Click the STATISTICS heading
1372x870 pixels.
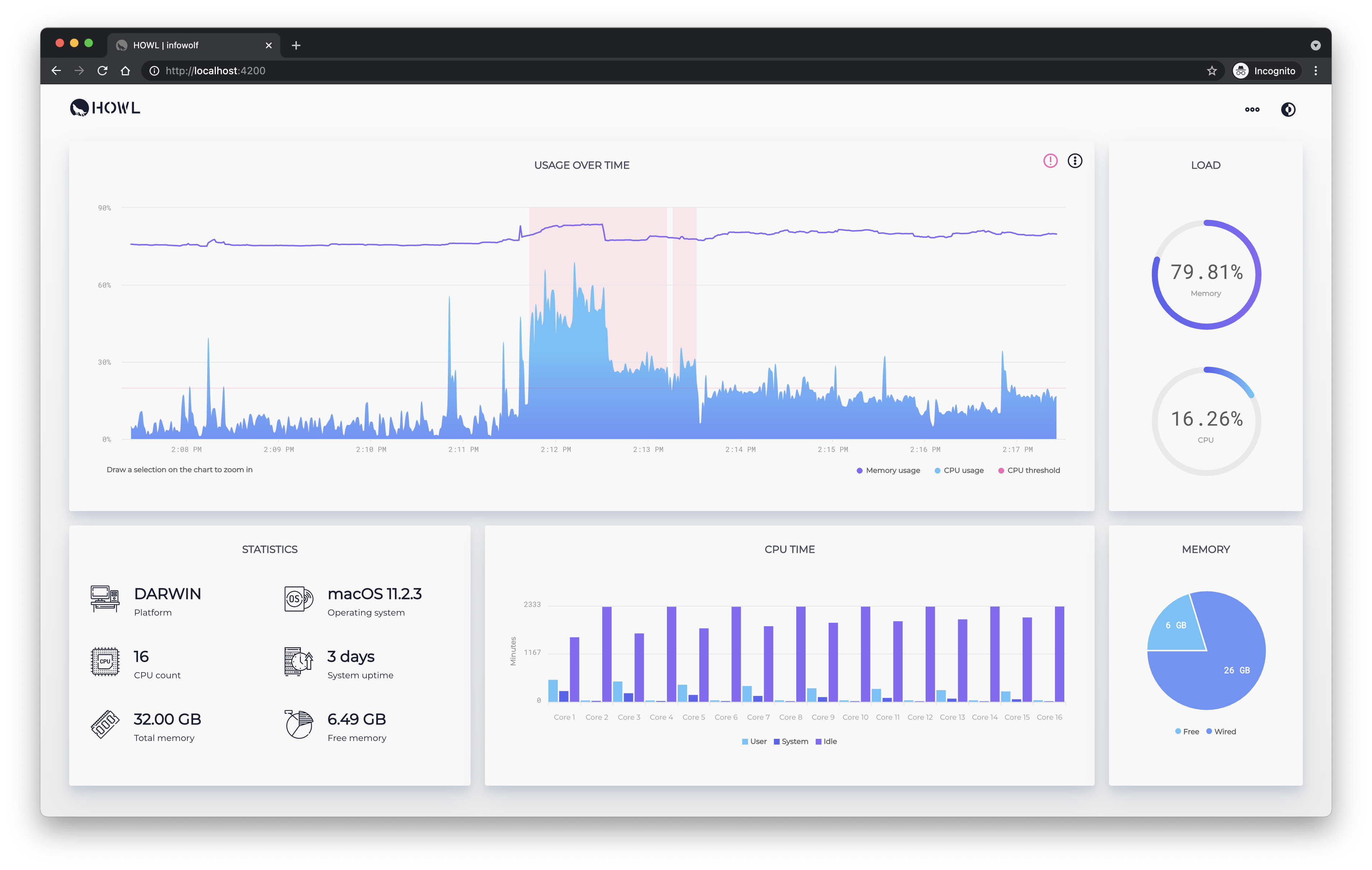[x=269, y=550]
